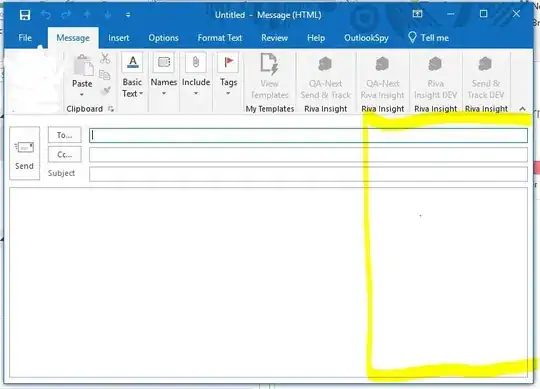Image resolution: width=540 pixels, height=389 pixels.
Task: Click Riva Insight DEV button
Action: [435, 78]
